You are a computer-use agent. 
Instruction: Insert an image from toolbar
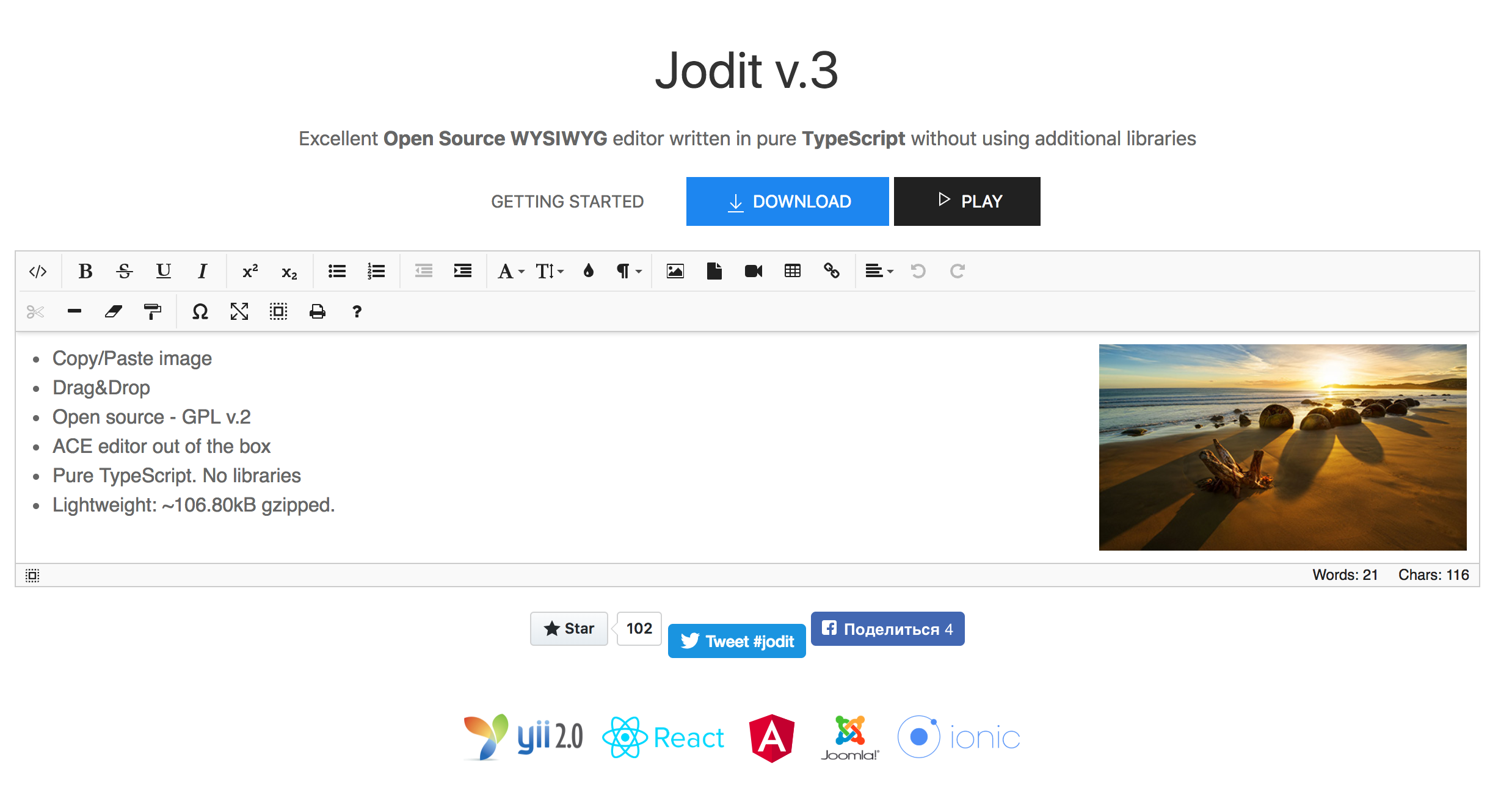[x=675, y=271]
